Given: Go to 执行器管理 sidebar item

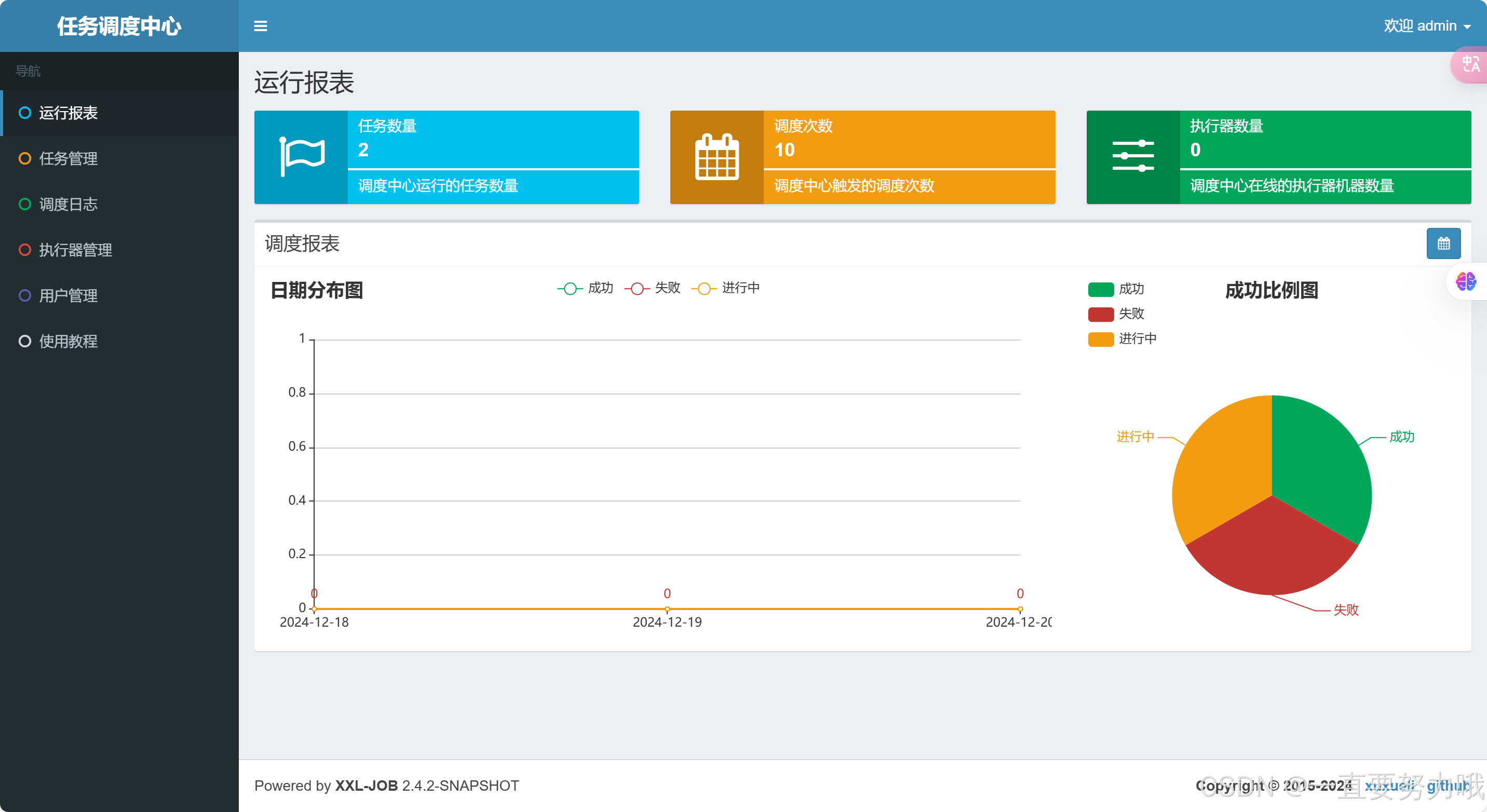Looking at the screenshot, I should click(75, 250).
